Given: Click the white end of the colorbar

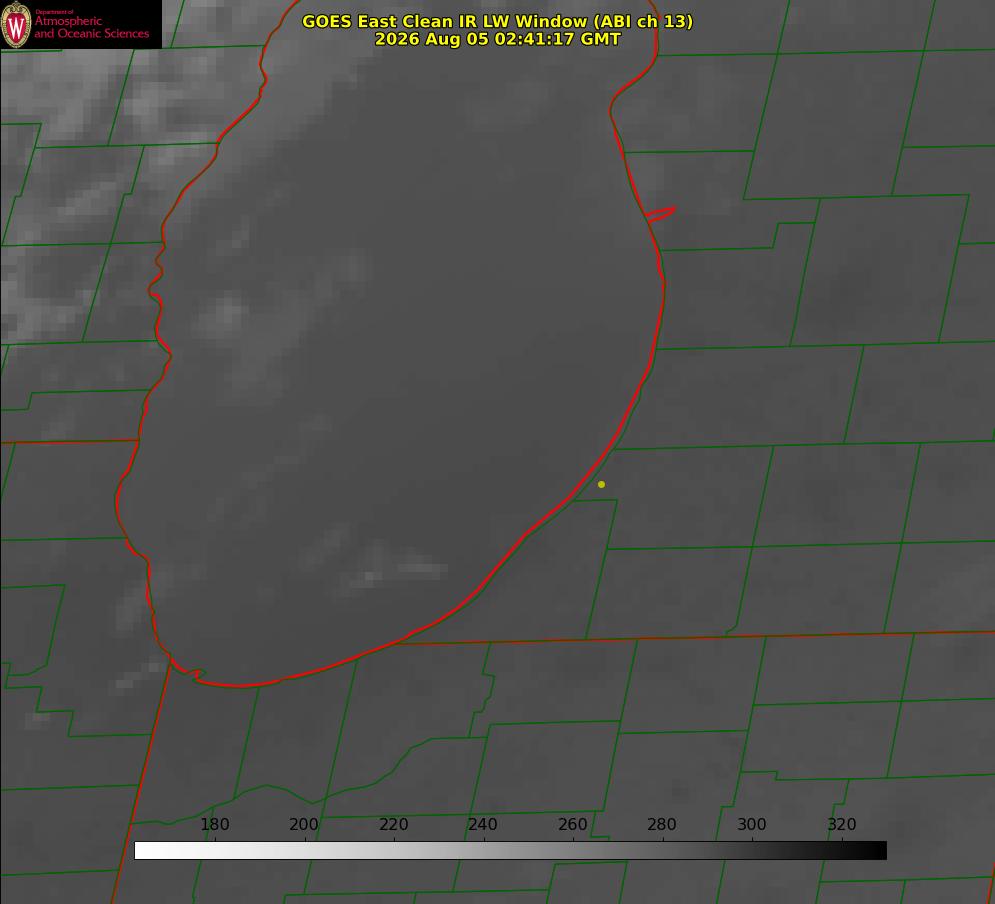Looking at the screenshot, I should pyautogui.click(x=143, y=851).
